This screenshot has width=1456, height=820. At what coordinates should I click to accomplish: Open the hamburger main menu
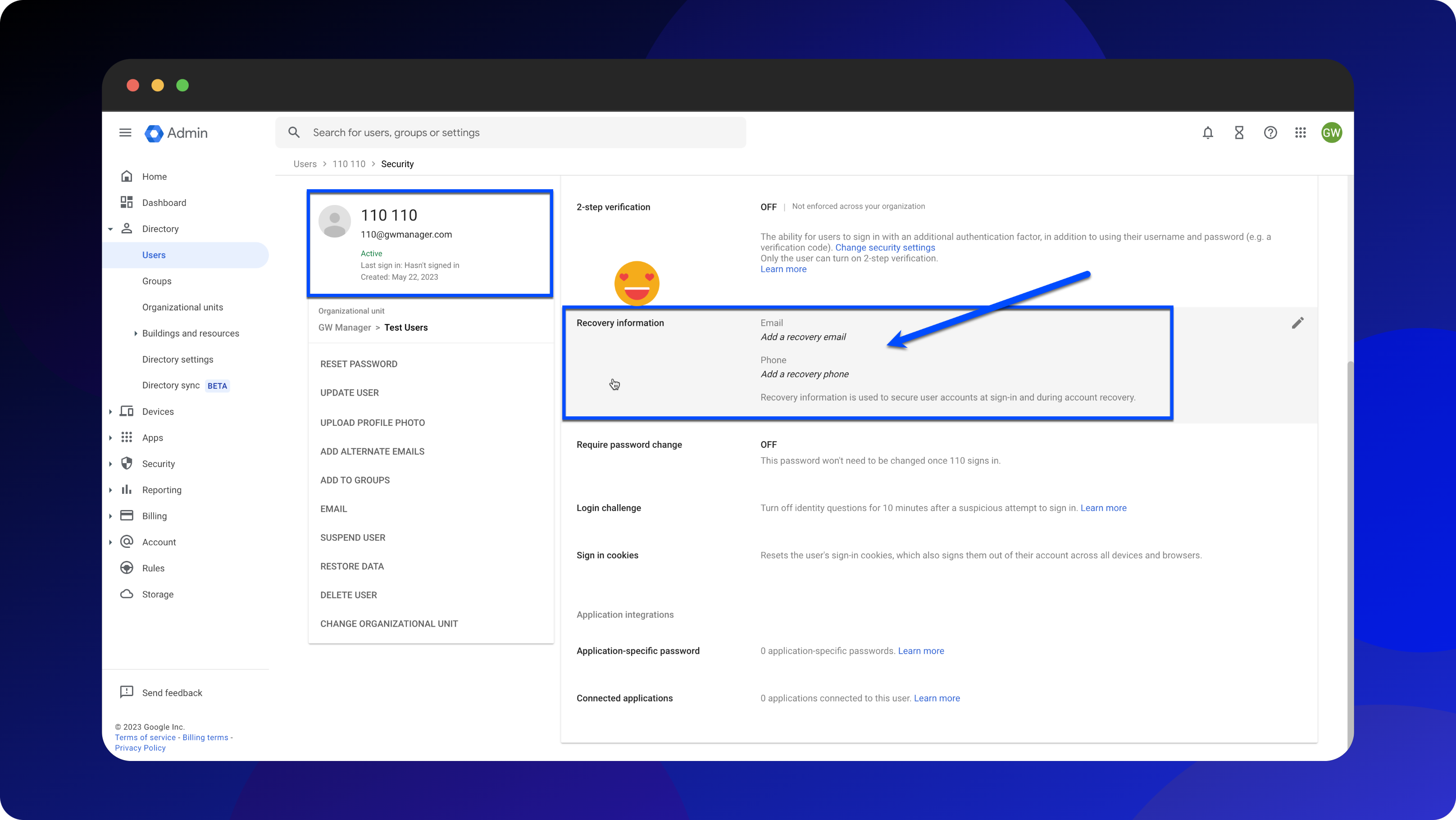(x=125, y=133)
